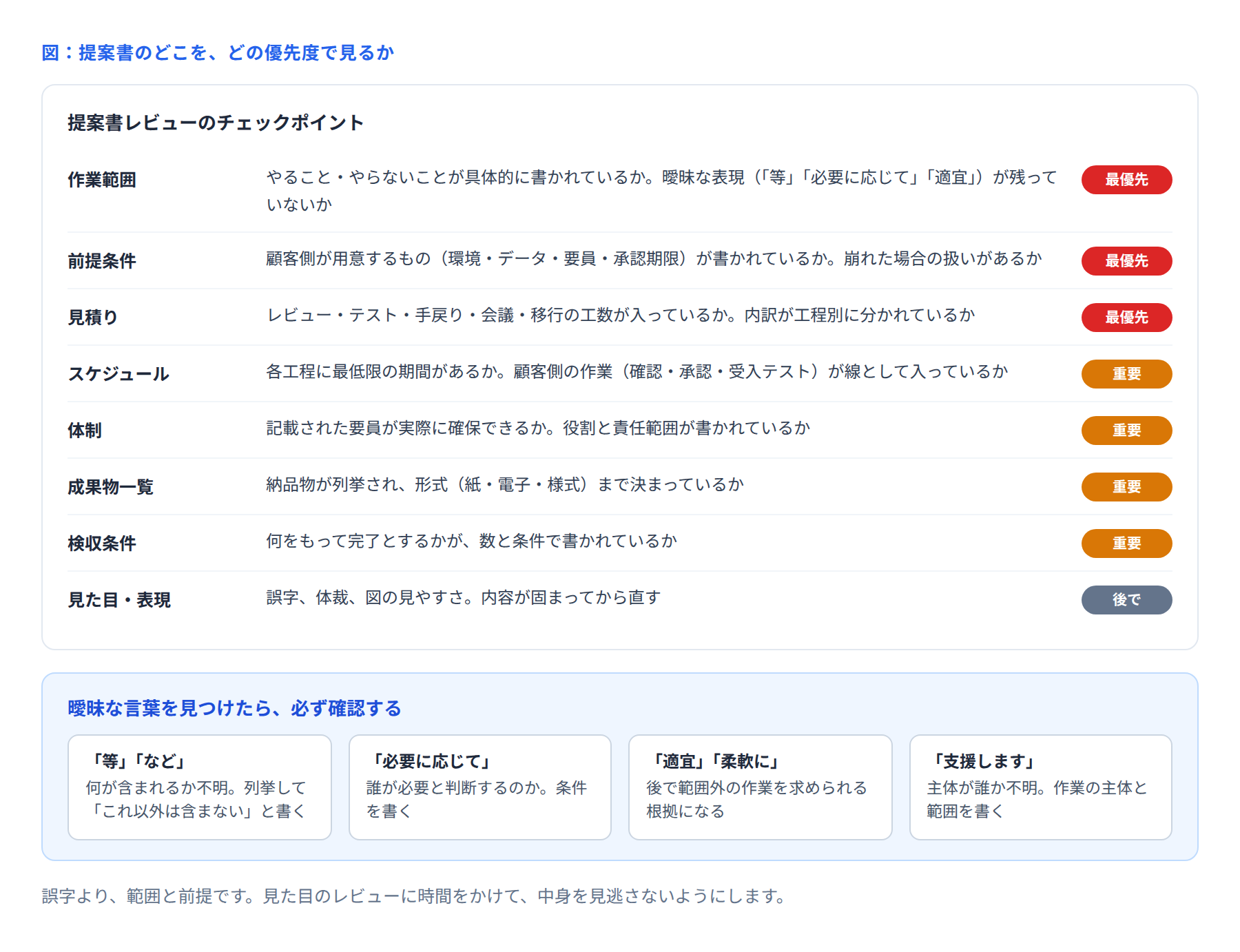1240x952 pixels.
Task: Select the '重要' badge in the 検収条件 row
Action: tap(1126, 544)
